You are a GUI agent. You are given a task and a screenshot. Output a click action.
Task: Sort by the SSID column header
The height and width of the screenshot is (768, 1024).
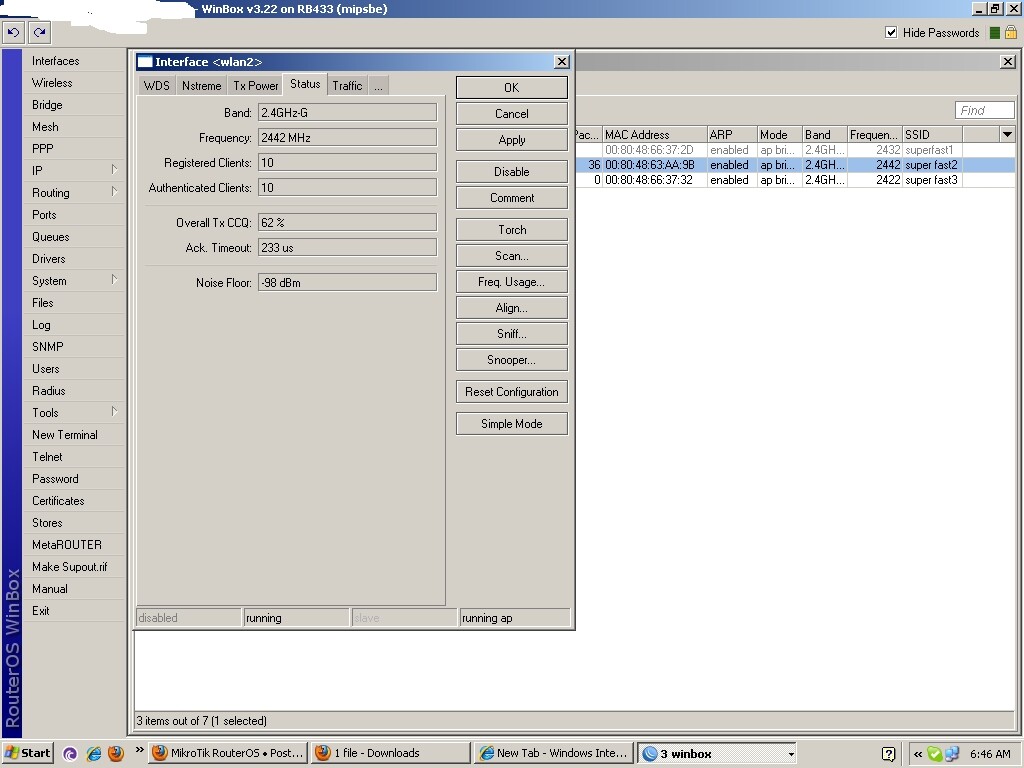[x=932, y=135]
